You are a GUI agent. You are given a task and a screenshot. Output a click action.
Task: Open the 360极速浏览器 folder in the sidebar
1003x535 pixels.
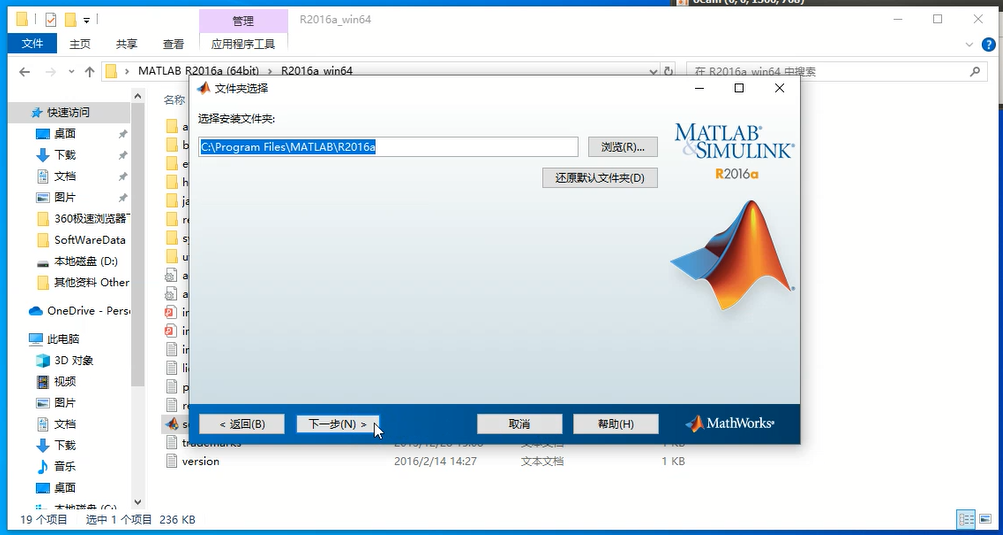83,219
